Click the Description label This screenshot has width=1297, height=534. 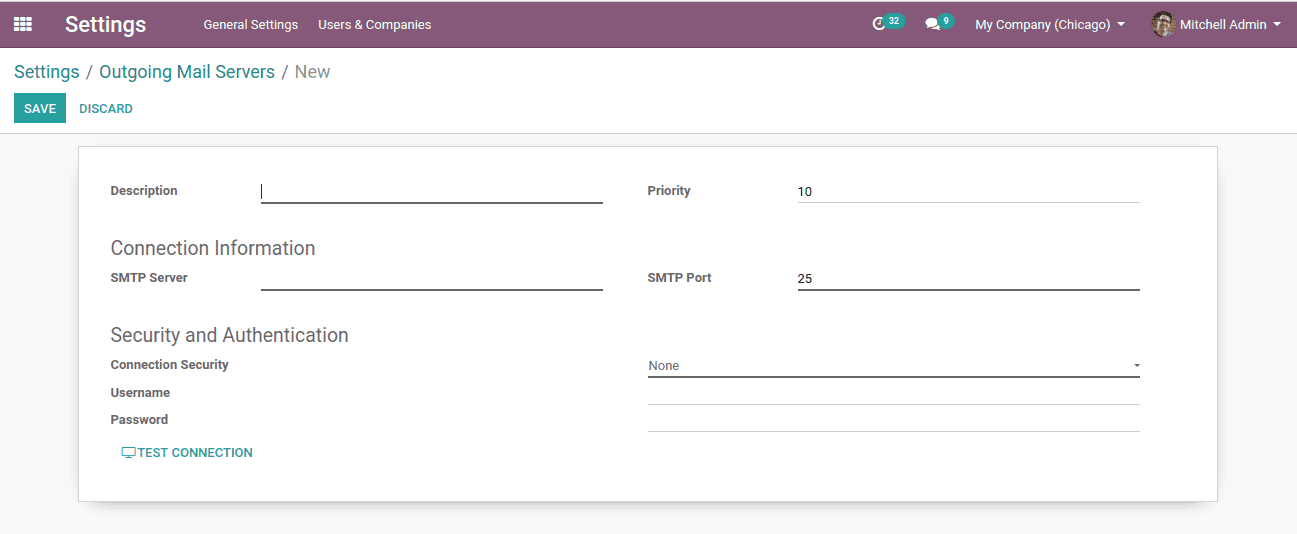[144, 191]
